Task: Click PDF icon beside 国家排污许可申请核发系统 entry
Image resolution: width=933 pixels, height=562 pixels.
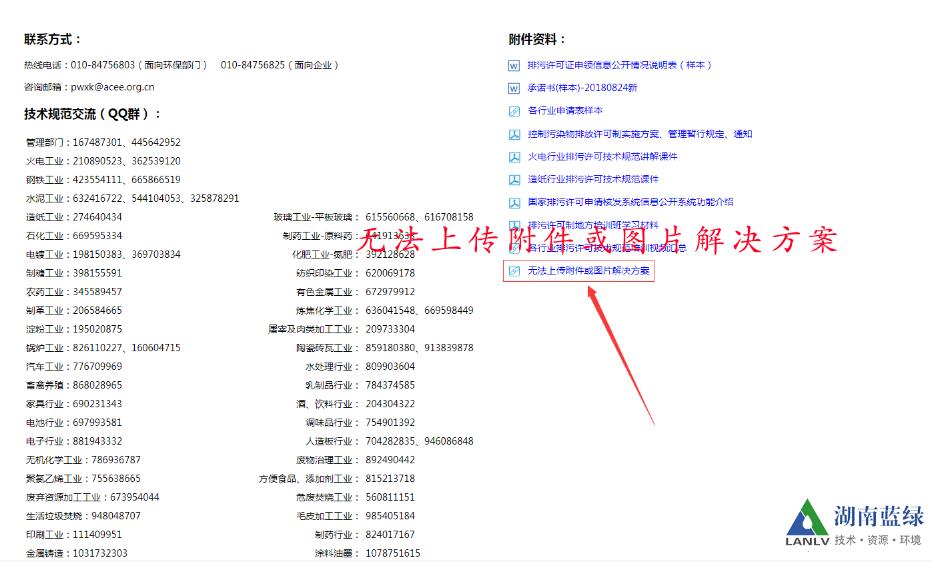Action: click(x=515, y=202)
